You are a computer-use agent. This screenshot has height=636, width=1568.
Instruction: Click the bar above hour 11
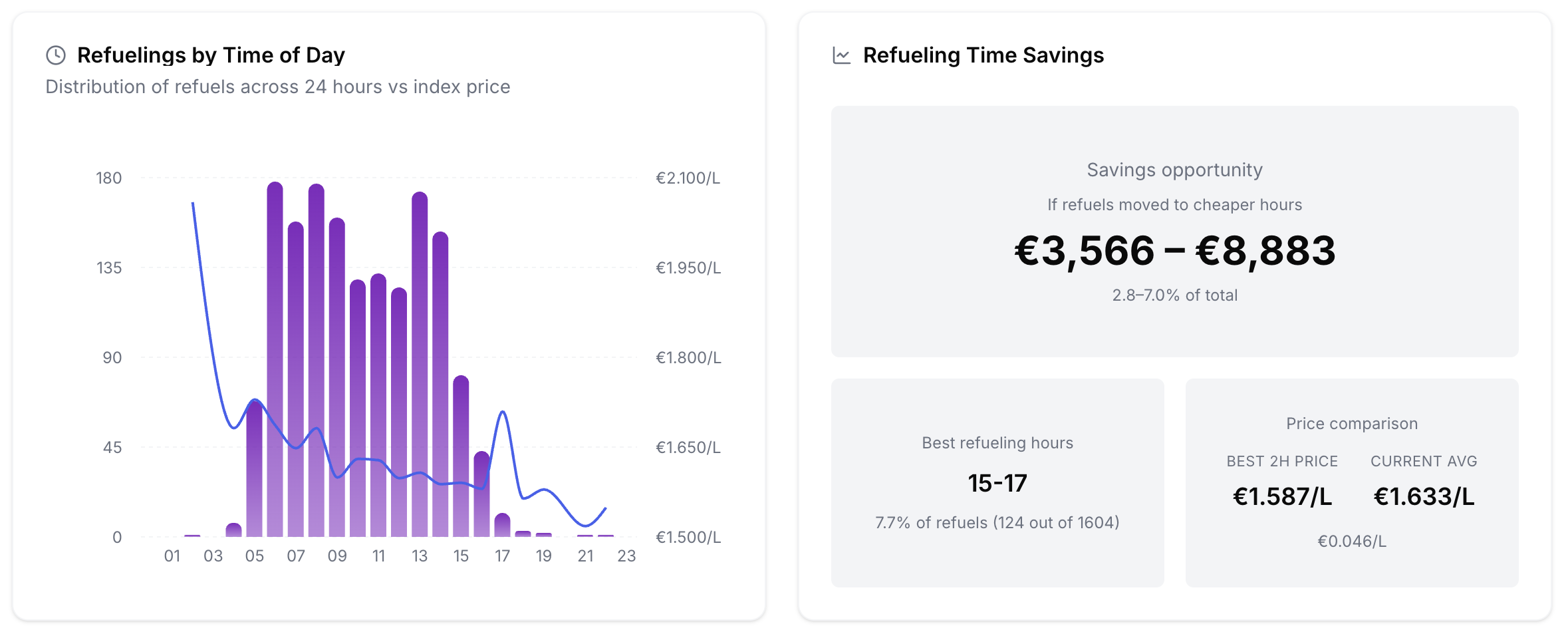click(378, 406)
